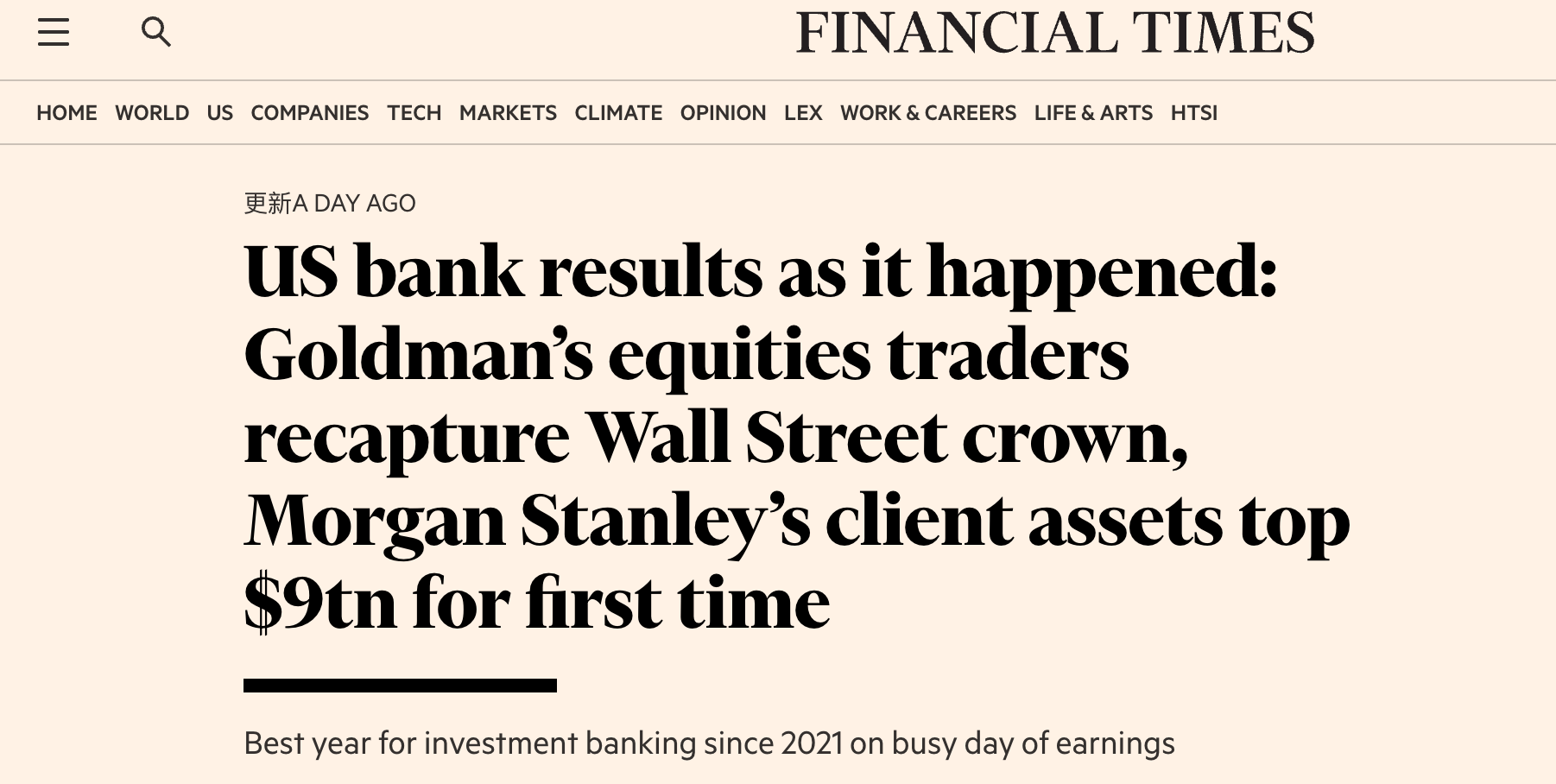Click the black divider bar under headline
This screenshot has height=784, width=1556.
tap(400, 686)
